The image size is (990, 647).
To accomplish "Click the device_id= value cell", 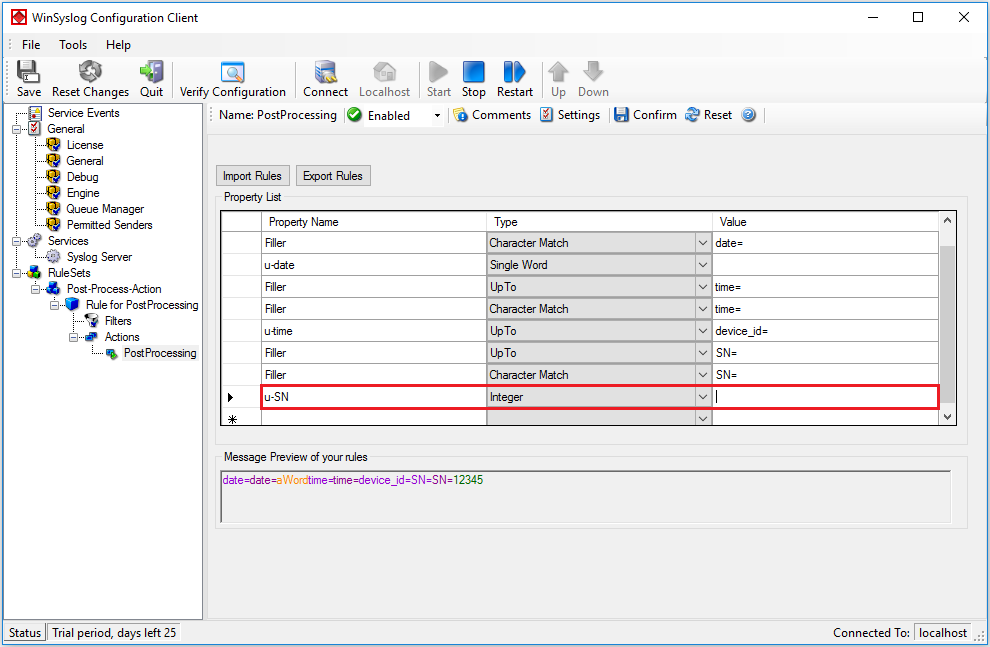I will (825, 331).
